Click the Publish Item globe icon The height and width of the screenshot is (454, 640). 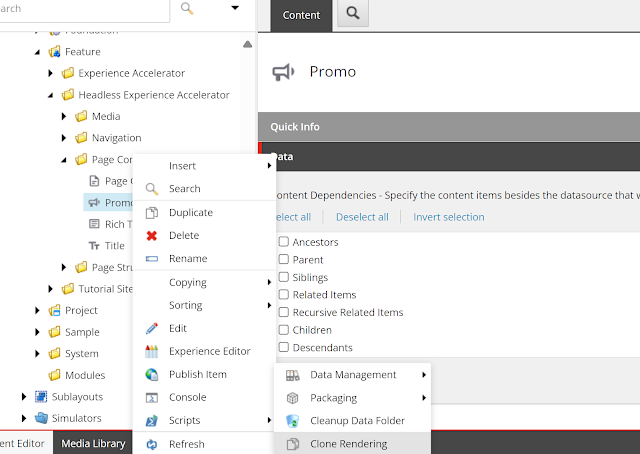pos(152,374)
